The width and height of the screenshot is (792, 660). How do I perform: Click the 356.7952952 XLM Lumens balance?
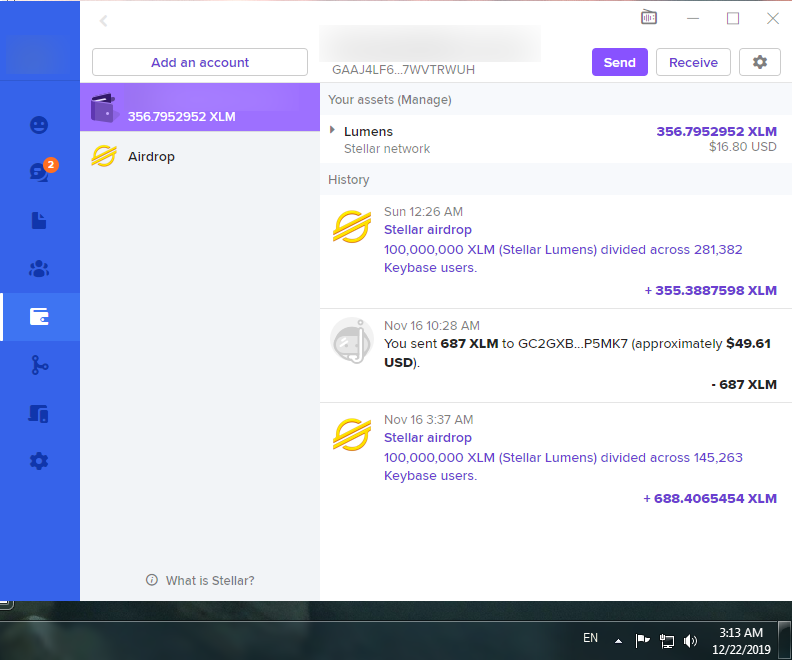click(716, 131)
